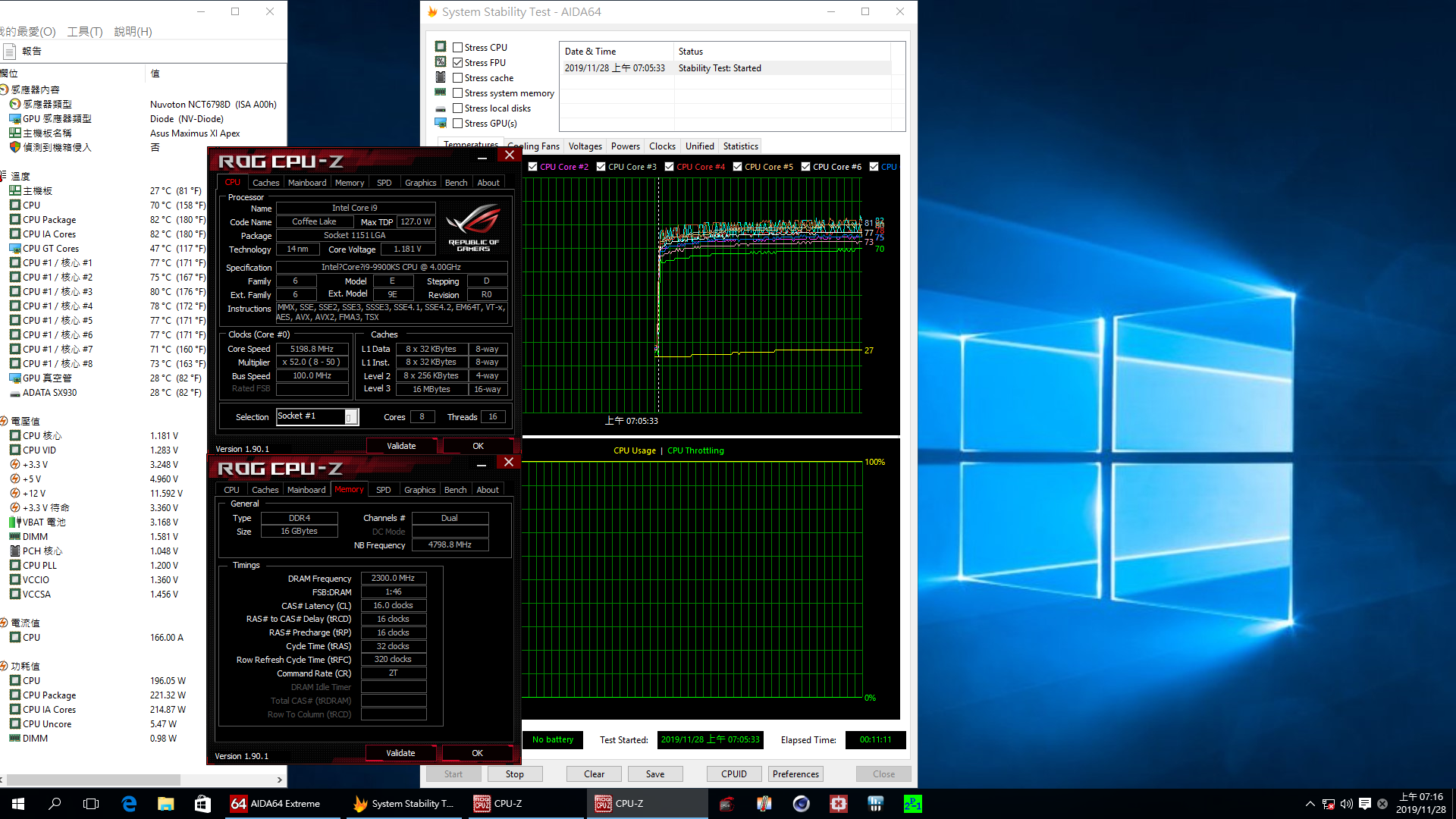Open Microsoft Store from the taskbar

[202, 804]
